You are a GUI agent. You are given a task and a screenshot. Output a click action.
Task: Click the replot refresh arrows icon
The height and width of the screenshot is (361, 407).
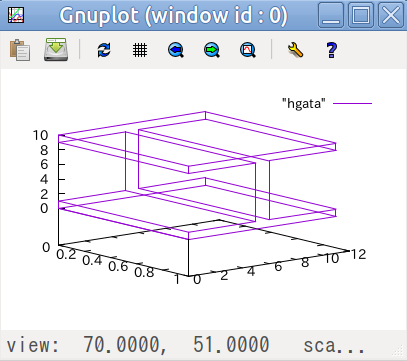(x=104, y=50)
